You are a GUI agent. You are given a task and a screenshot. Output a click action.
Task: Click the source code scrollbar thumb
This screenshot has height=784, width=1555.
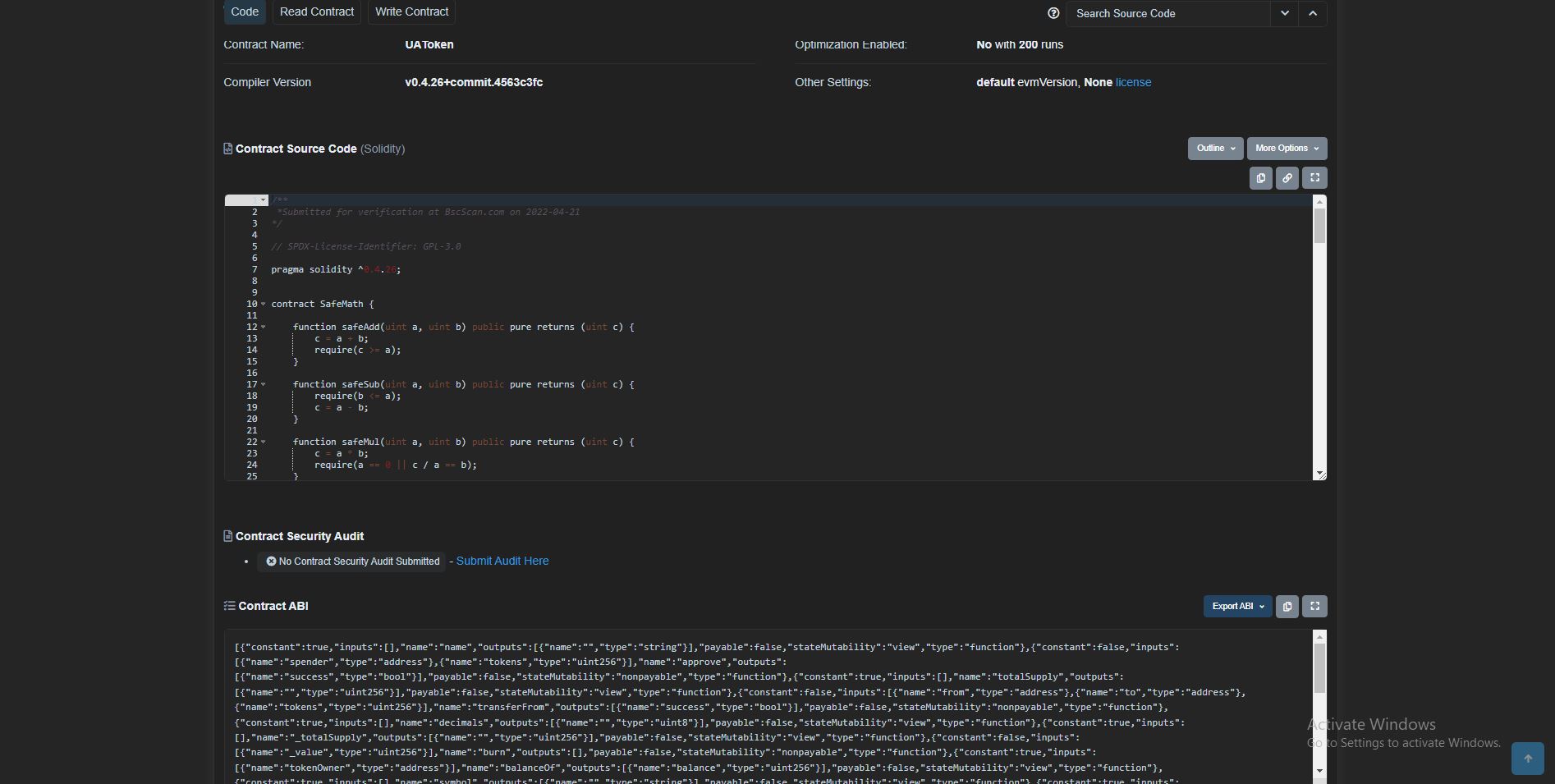pos(1319,226)
